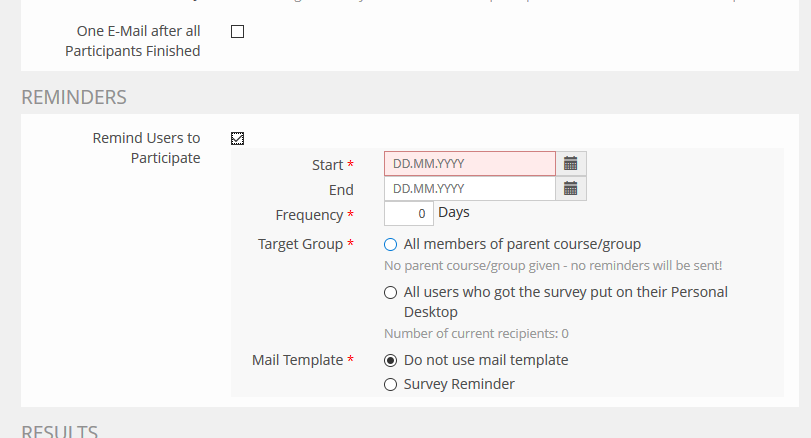This screenshot has width=811, height=438.
Task: Click the REMINDERS section heading
Action: point(74,97)
